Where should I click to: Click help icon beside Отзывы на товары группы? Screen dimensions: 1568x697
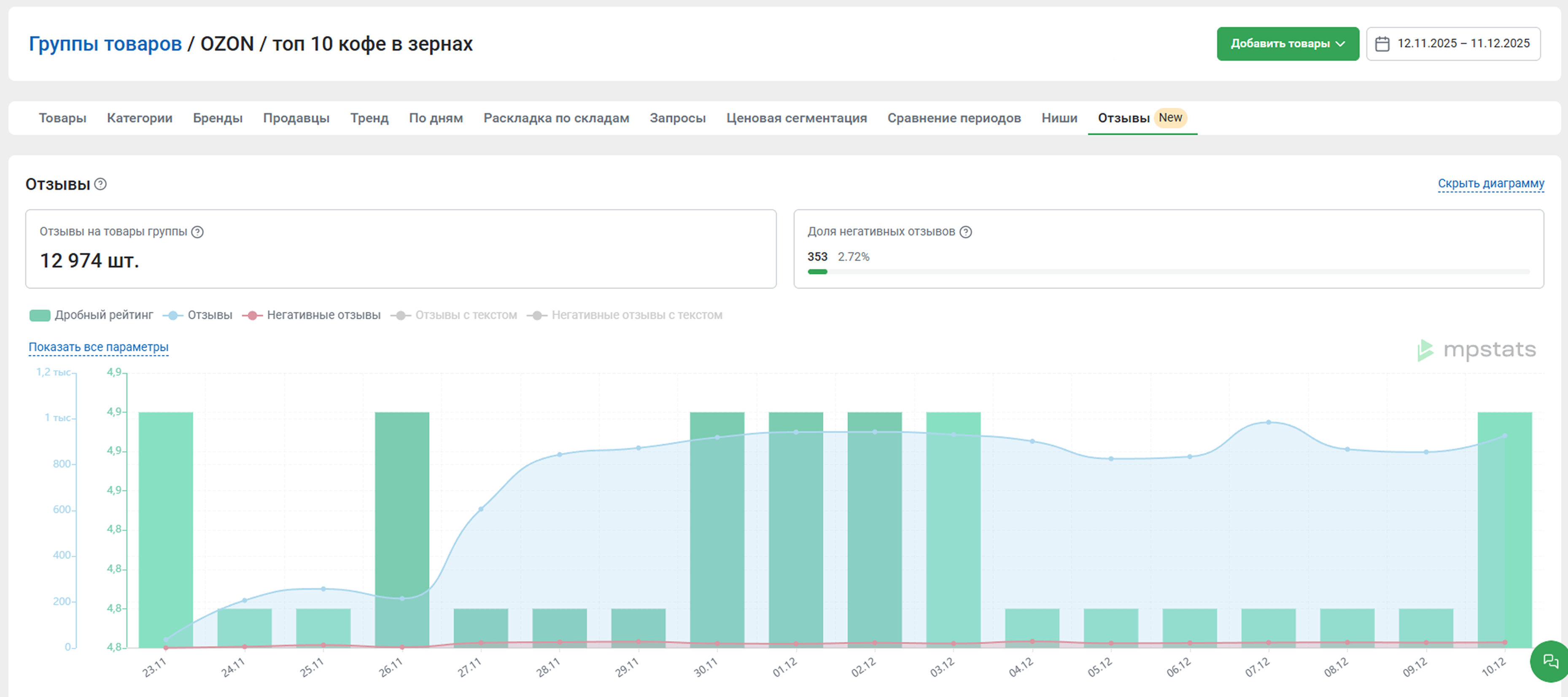pyautogui.click(x=197, y=232)
